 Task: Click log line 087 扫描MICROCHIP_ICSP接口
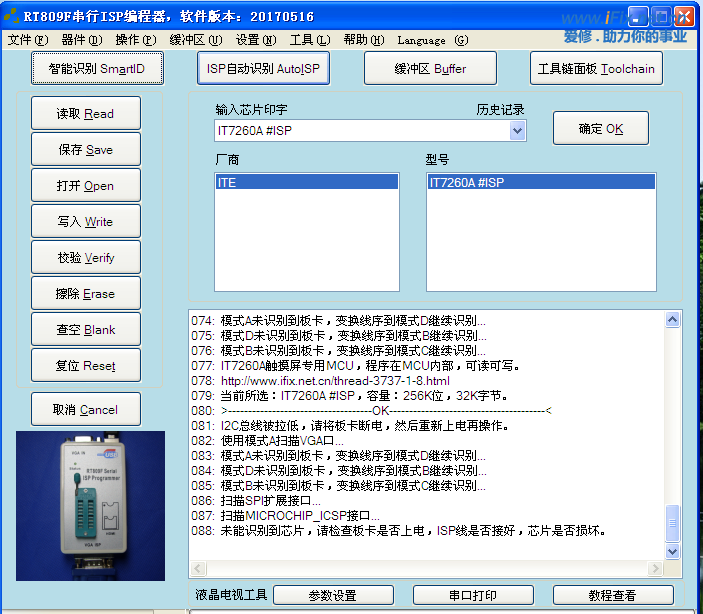pos(286,516)
